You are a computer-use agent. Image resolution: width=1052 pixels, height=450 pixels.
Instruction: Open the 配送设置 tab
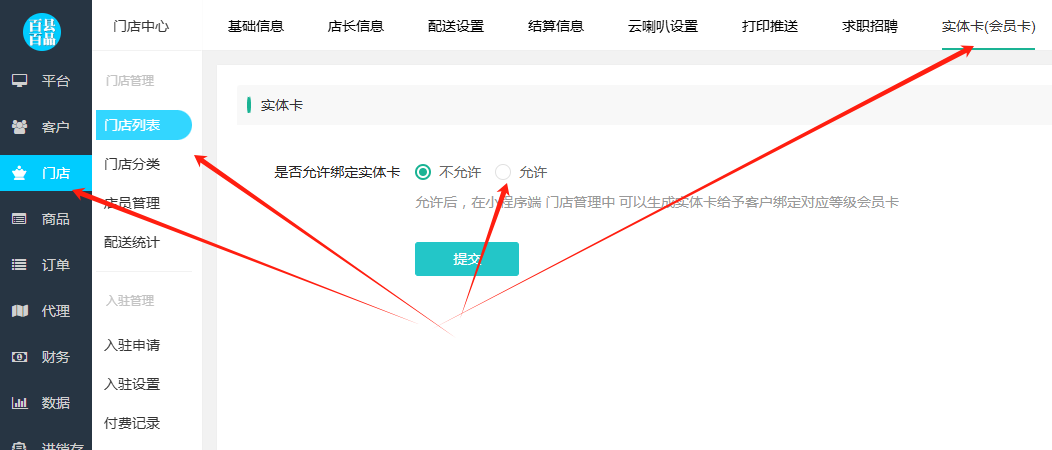pyautogui.click(x=455, y=26)
